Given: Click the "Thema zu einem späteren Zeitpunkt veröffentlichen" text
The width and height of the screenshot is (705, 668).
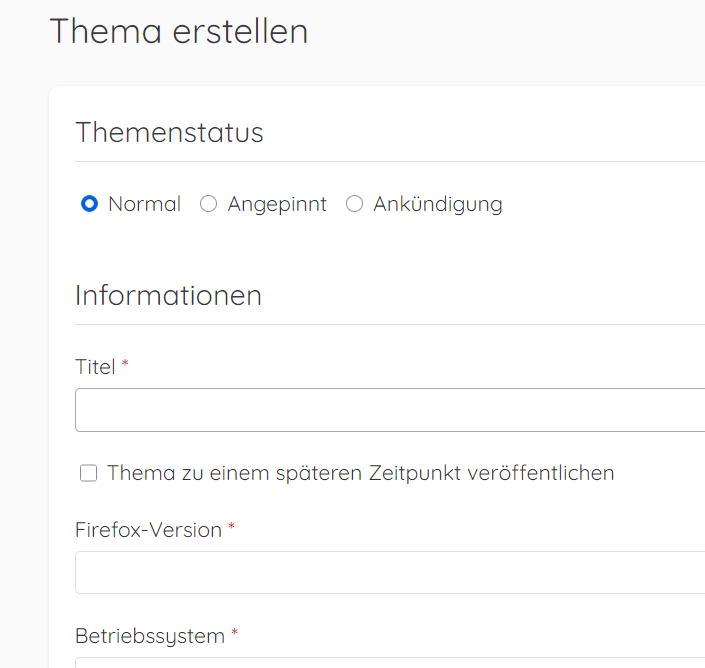Looking at the screenshot, I should pos(360,473).
